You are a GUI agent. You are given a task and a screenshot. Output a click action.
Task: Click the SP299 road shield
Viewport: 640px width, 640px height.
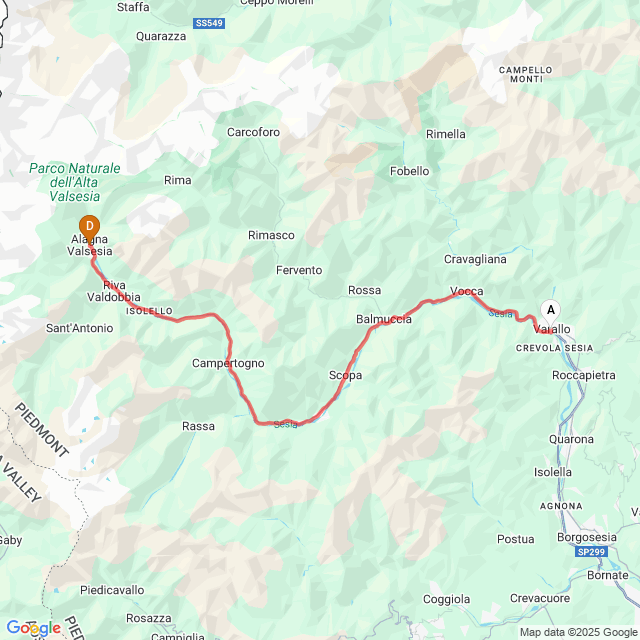click(x=591, y=552)
